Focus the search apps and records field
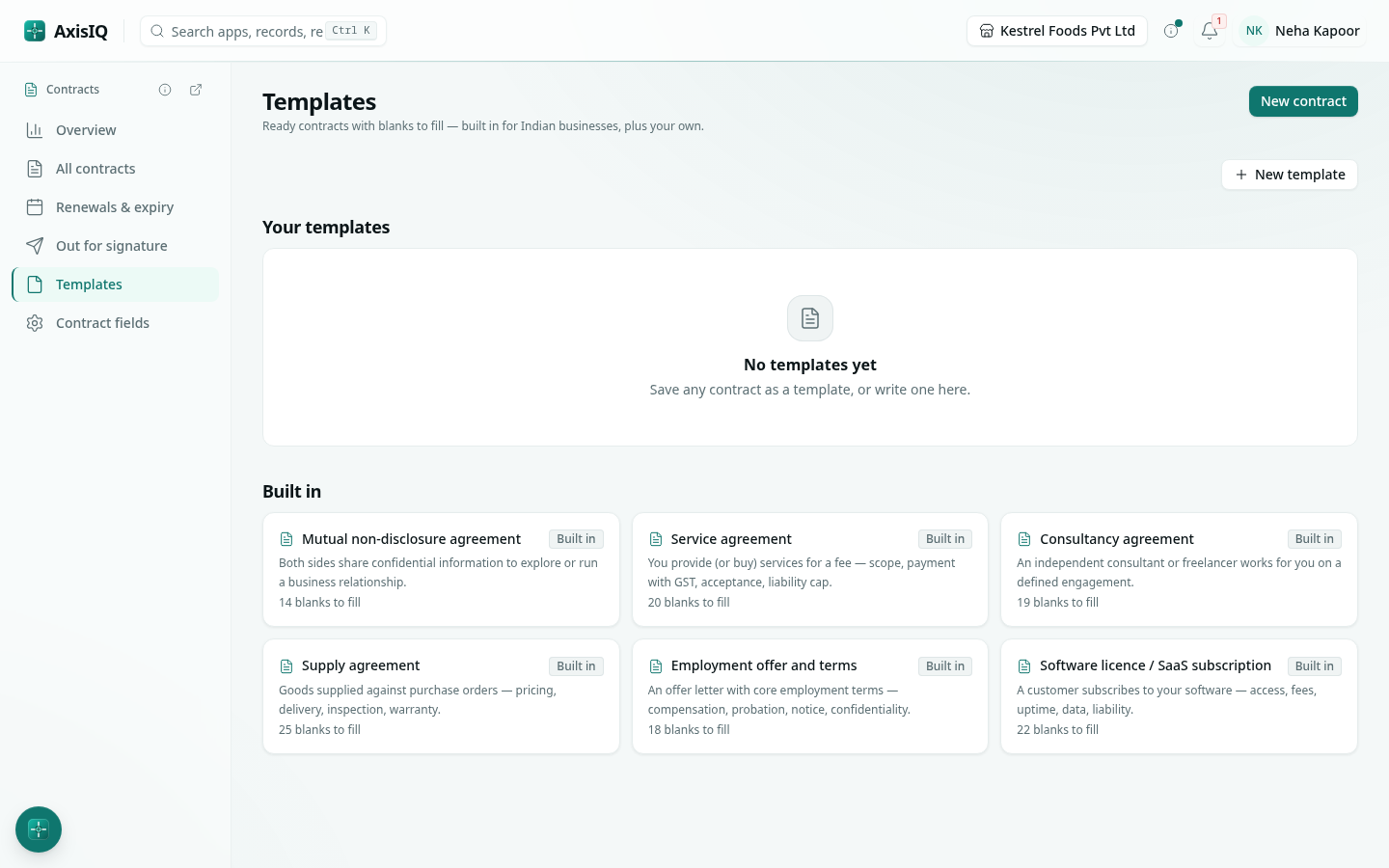Screen dimensions: 1389x868 pyautogui.click(x=263, y=31)
